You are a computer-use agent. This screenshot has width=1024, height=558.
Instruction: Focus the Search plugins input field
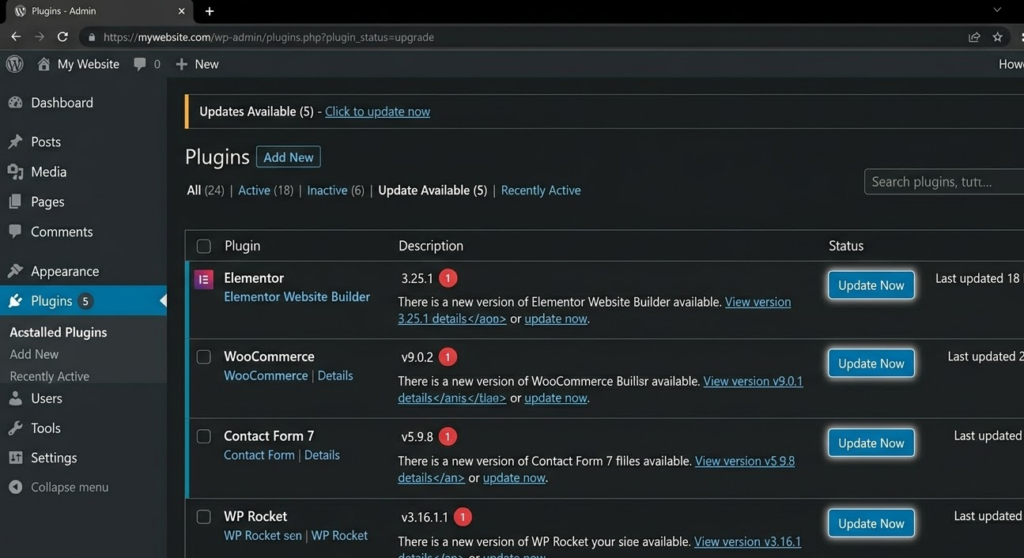943,182
